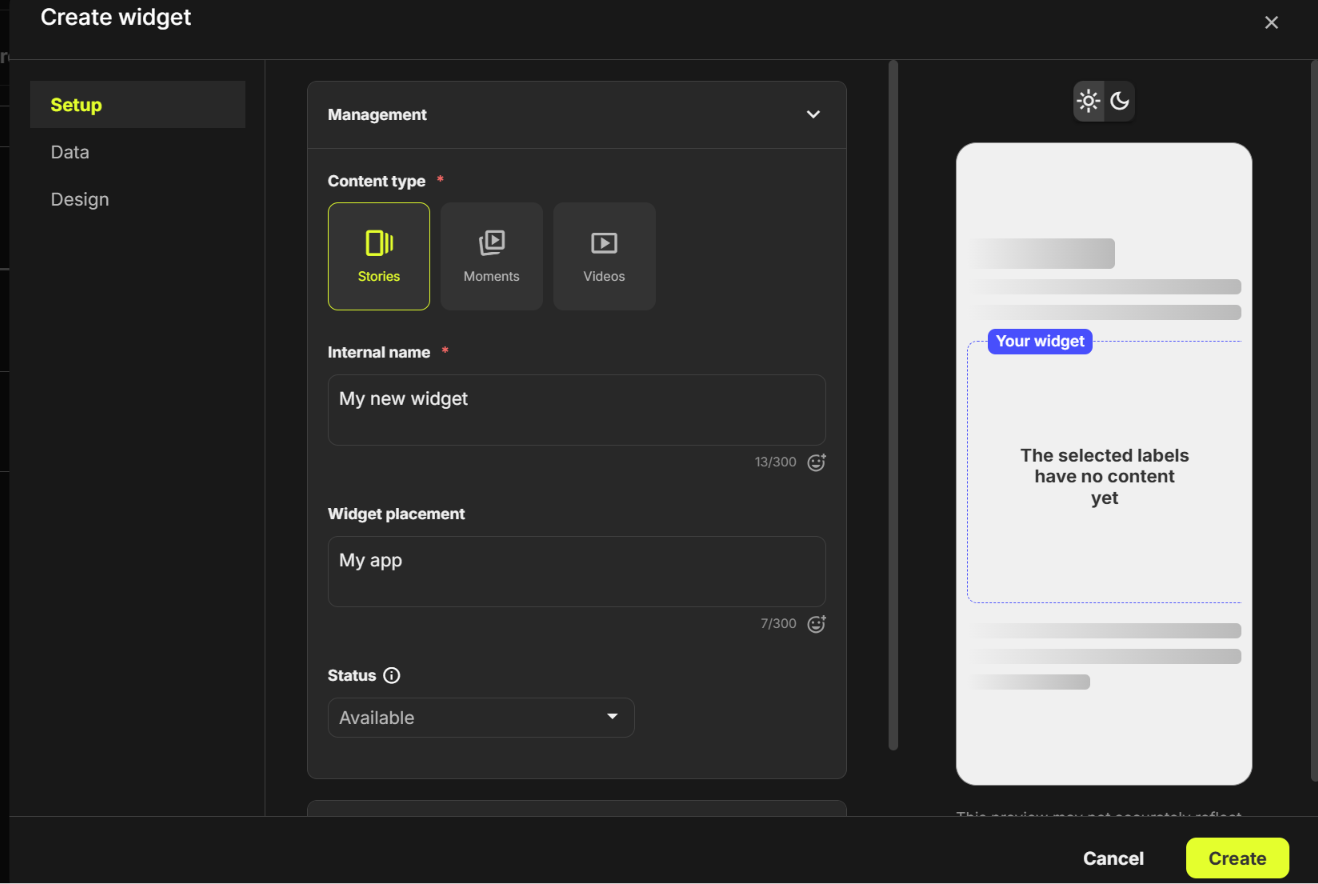Go to the Setup tab

pos(138,105)
